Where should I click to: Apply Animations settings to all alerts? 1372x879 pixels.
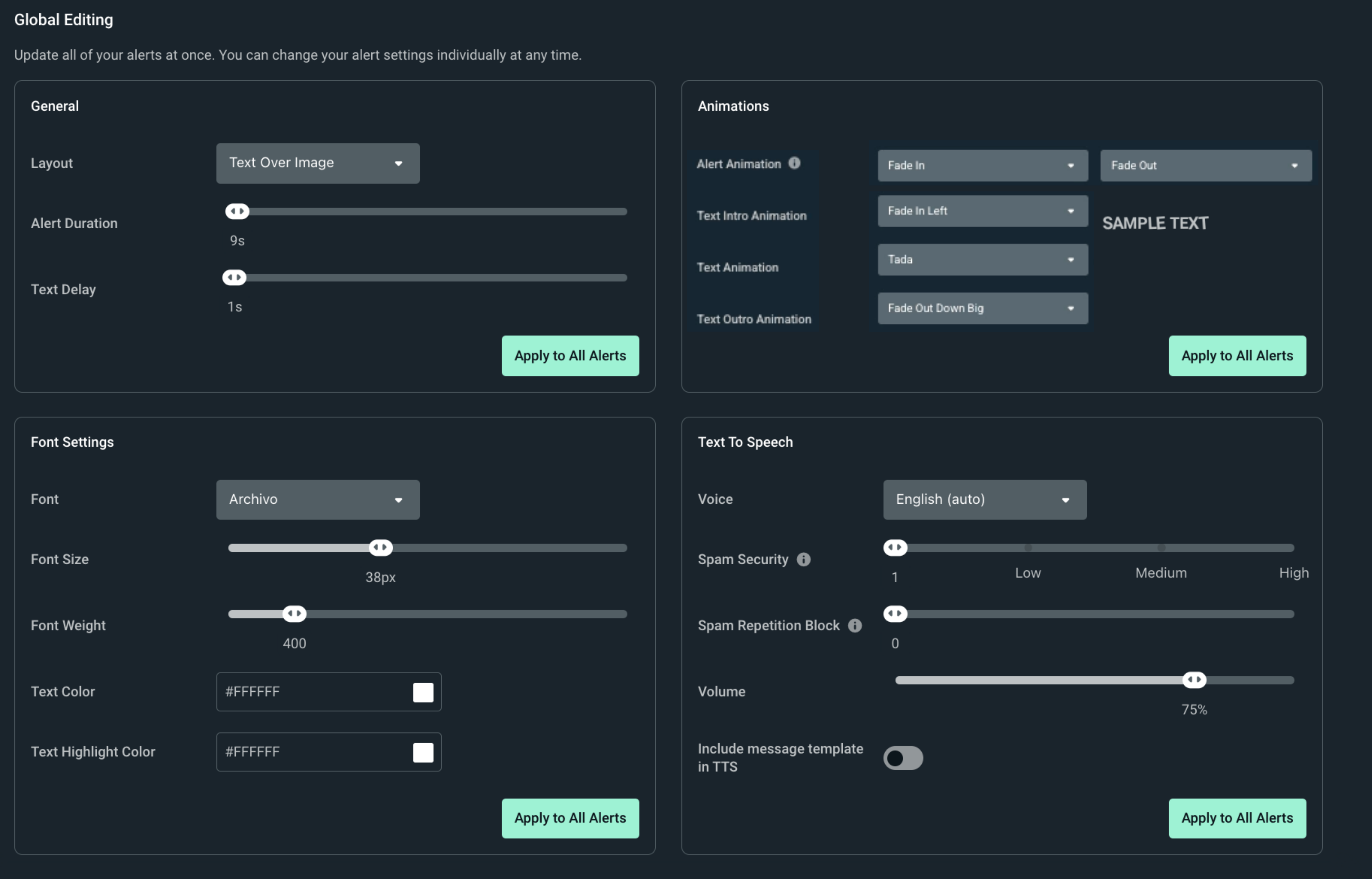tap(1237, 356)
